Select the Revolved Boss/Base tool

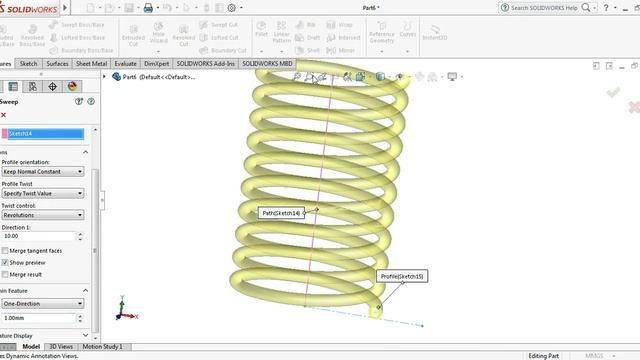click(x=32, y=35)
